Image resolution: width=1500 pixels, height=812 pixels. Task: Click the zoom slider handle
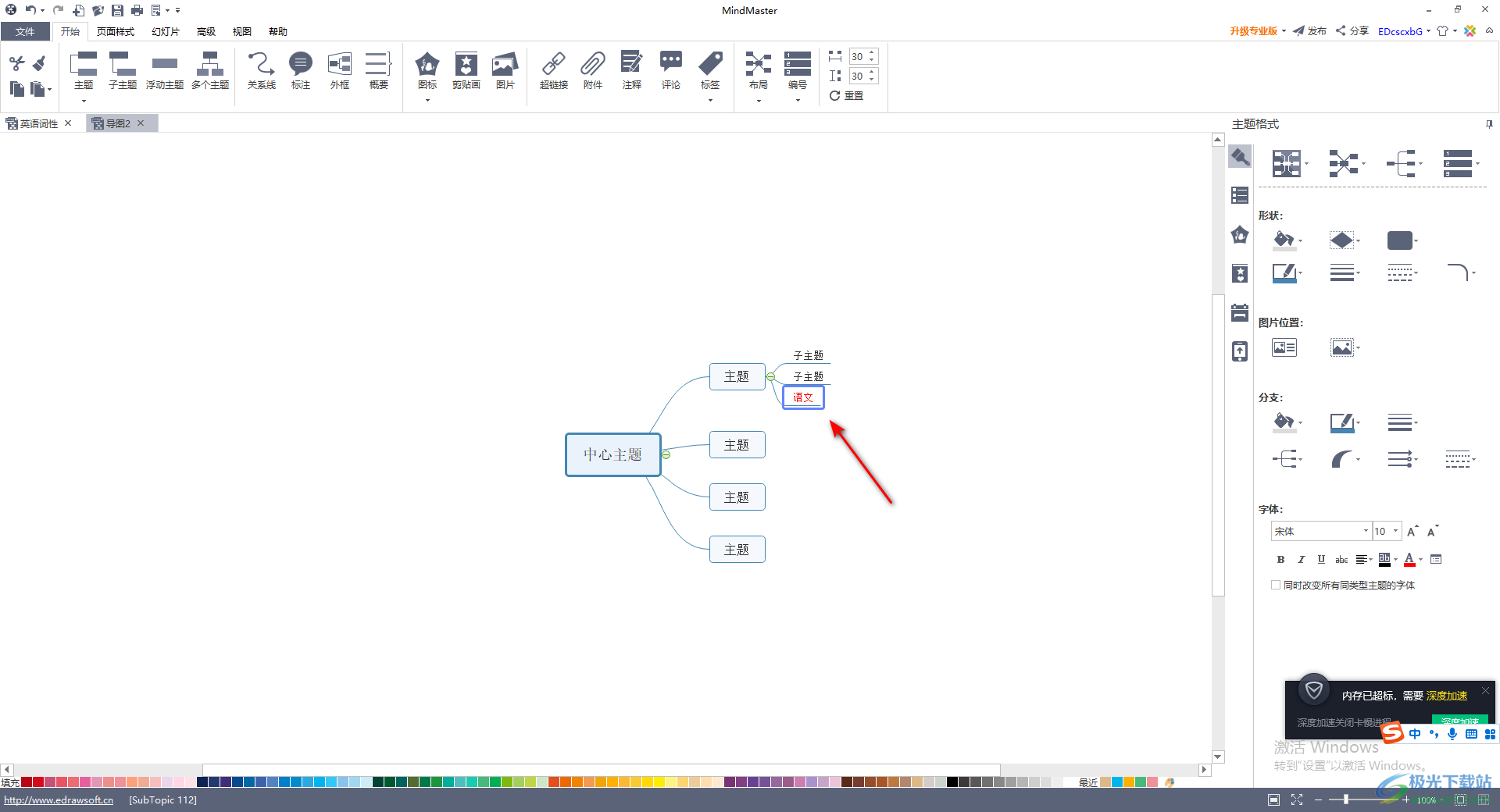[1346, 800]
